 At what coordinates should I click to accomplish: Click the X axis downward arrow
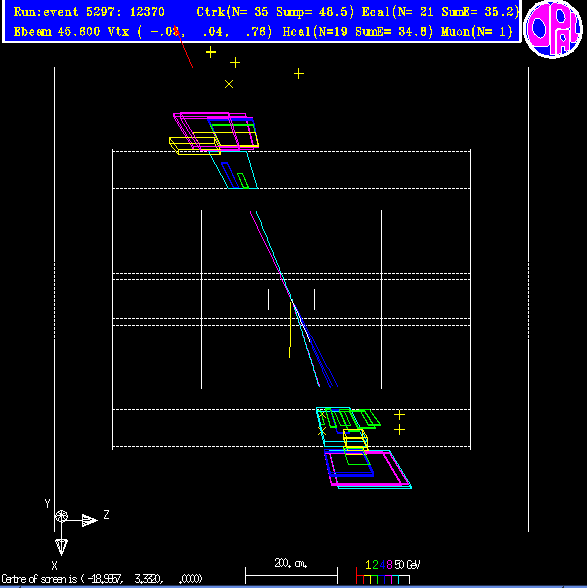62,547
